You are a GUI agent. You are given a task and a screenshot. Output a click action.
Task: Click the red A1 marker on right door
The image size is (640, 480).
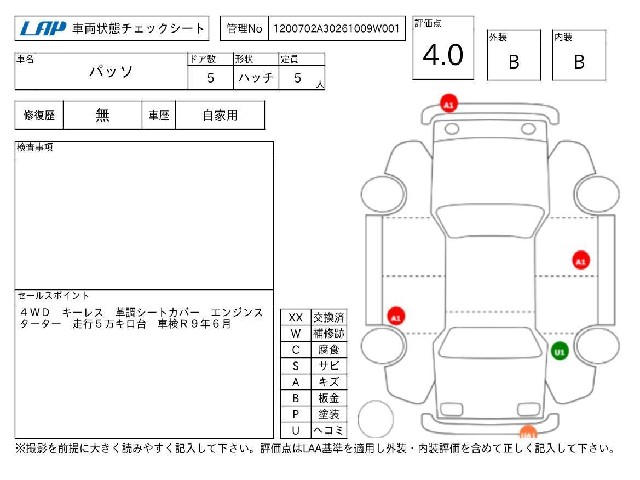(580, 260)
